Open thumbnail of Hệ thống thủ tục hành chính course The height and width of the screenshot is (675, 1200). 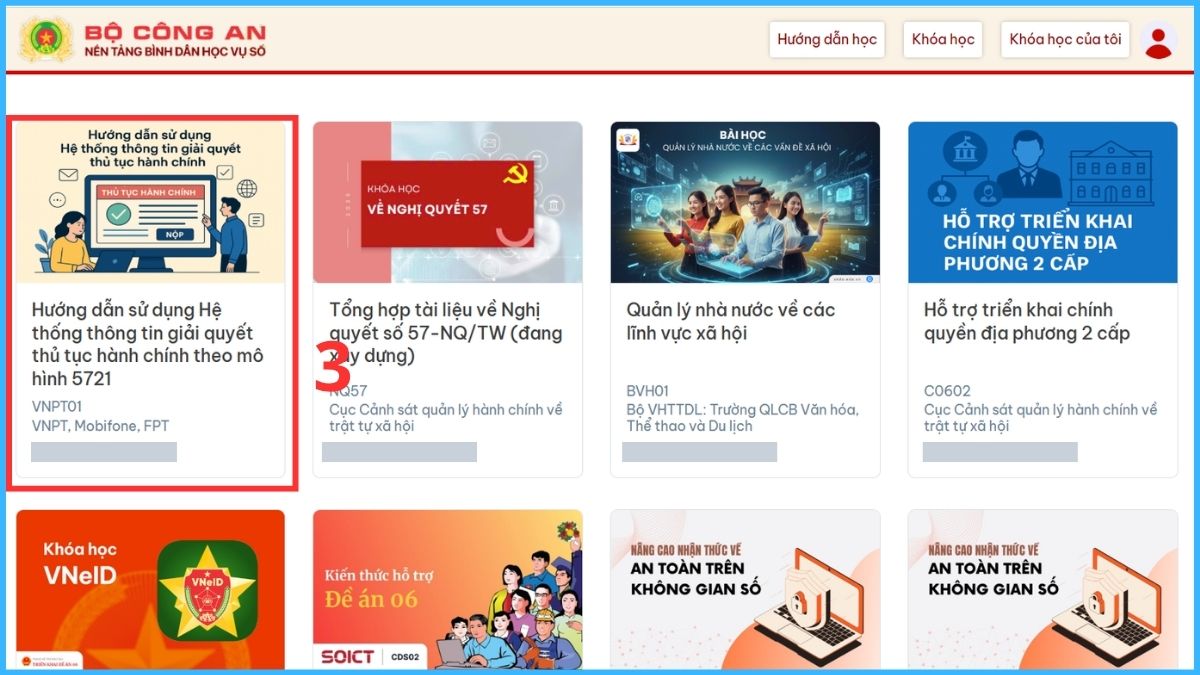[x=151, y=203]
